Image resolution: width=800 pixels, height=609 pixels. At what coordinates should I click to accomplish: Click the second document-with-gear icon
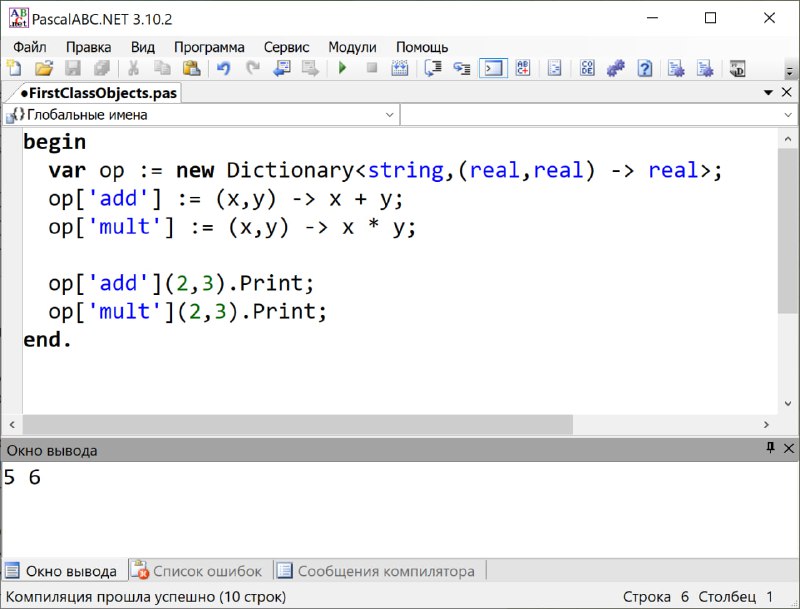tap(705, 68)
